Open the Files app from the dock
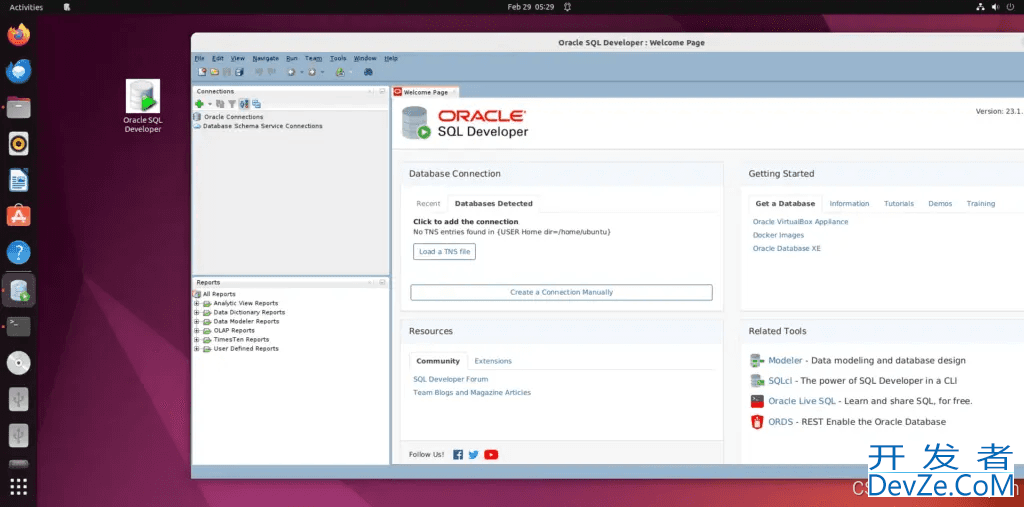 (19, 107)
